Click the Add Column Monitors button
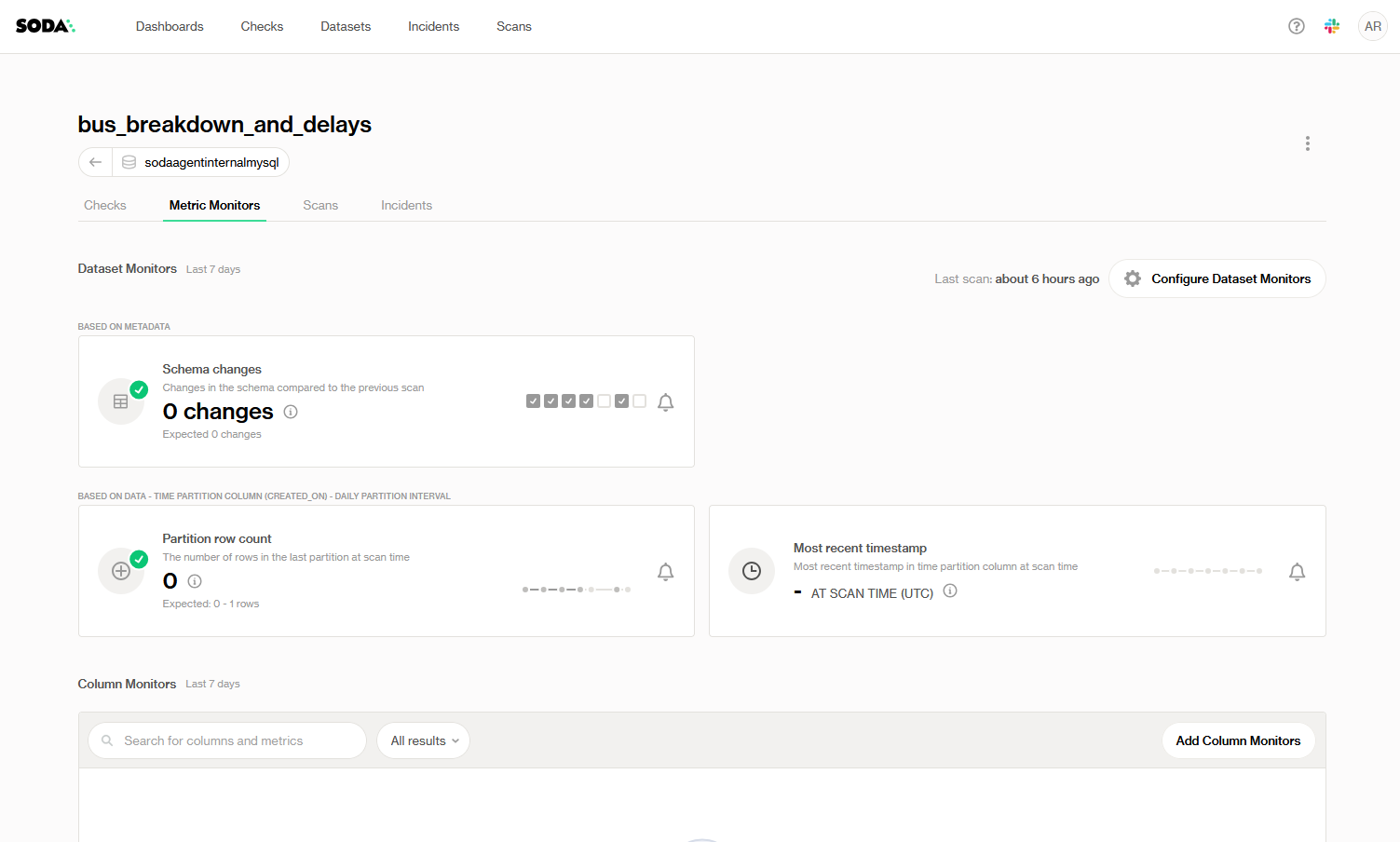Screen dimensions: 1400x842 point(1237,740)
